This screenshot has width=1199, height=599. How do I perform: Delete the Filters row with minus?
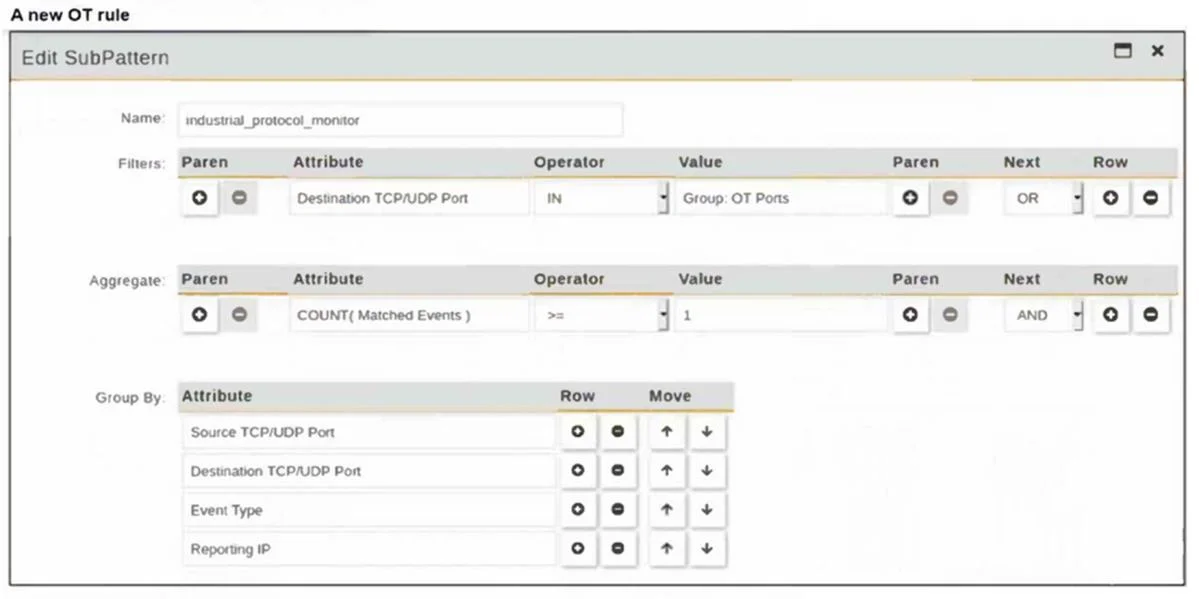pyautogui.click(x=1151, y=198)
